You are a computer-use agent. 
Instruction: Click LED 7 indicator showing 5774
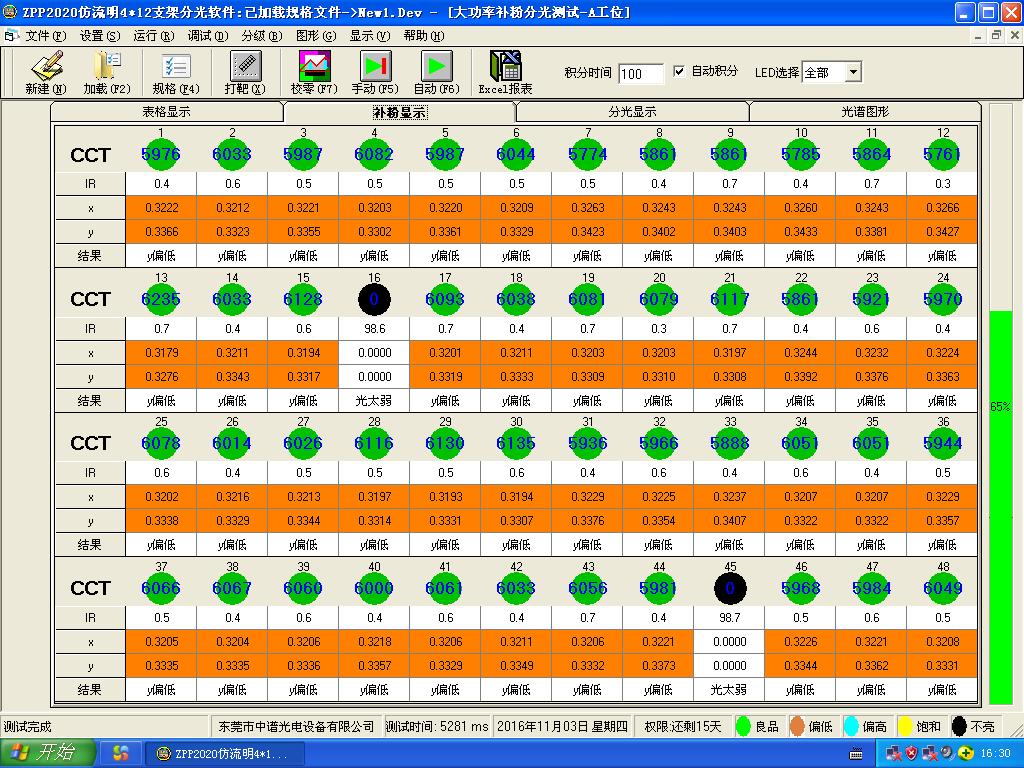click(588, 154)
